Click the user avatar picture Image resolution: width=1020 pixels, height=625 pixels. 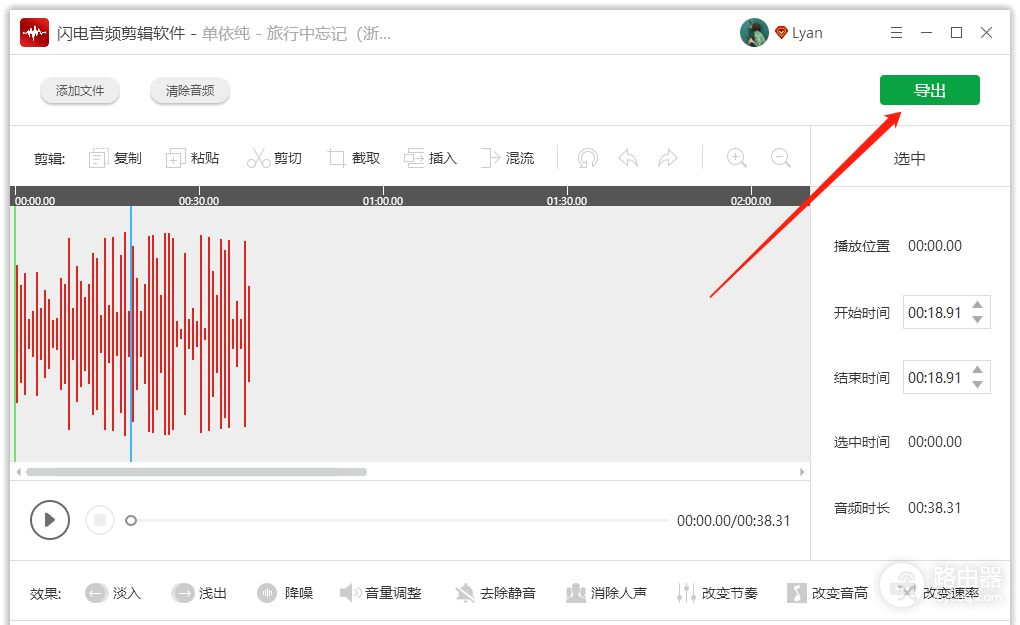coord(754,33)
